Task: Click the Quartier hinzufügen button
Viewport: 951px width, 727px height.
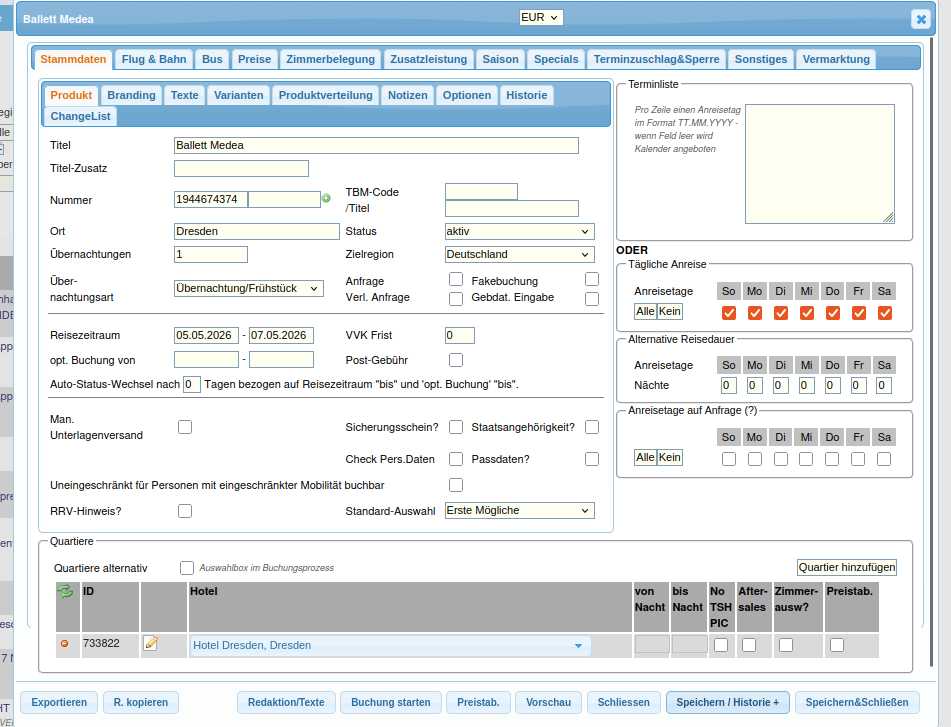Action: [x=847, y=567]
